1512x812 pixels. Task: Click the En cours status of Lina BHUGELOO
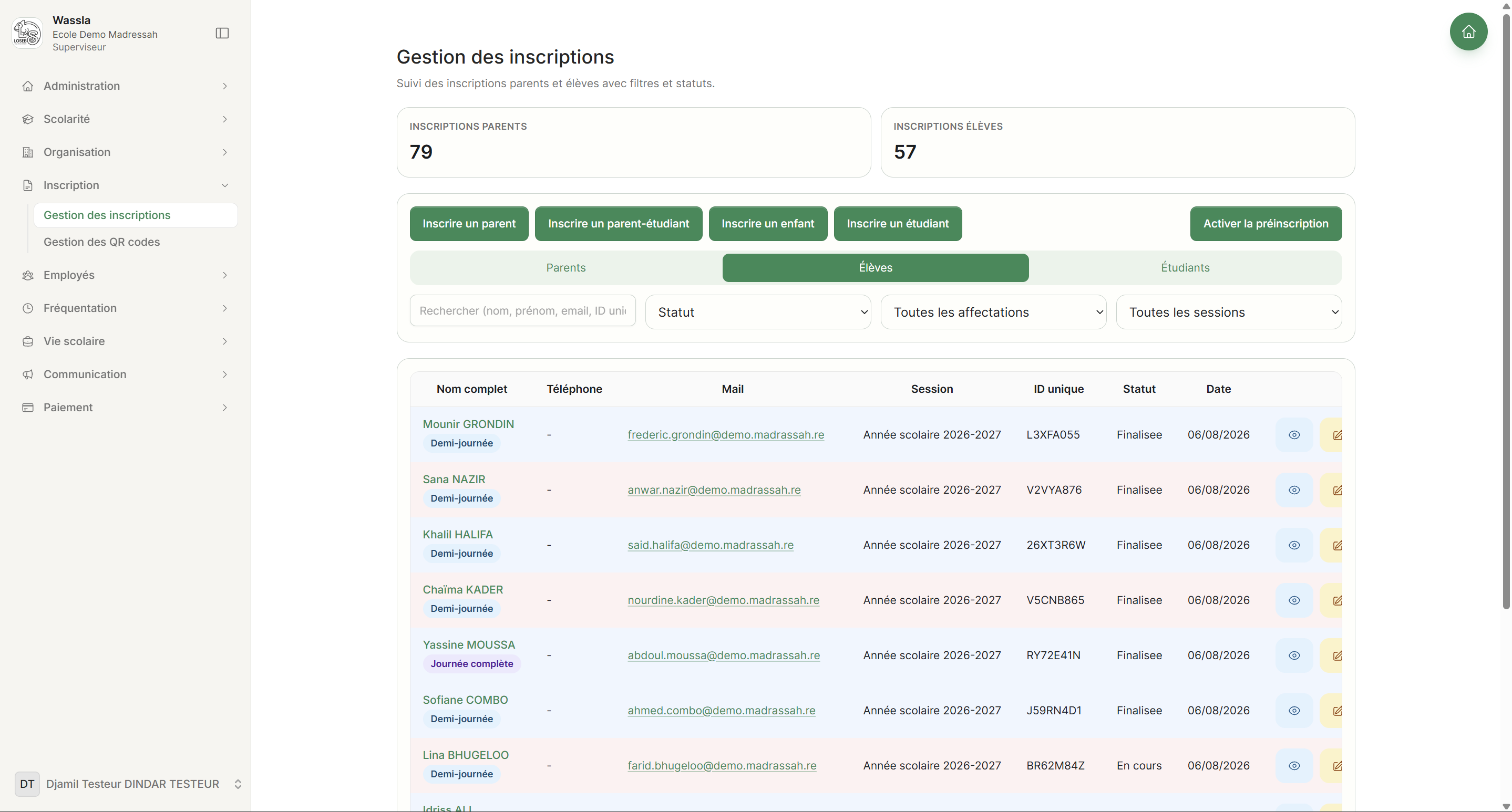(x=1139, y=766)
